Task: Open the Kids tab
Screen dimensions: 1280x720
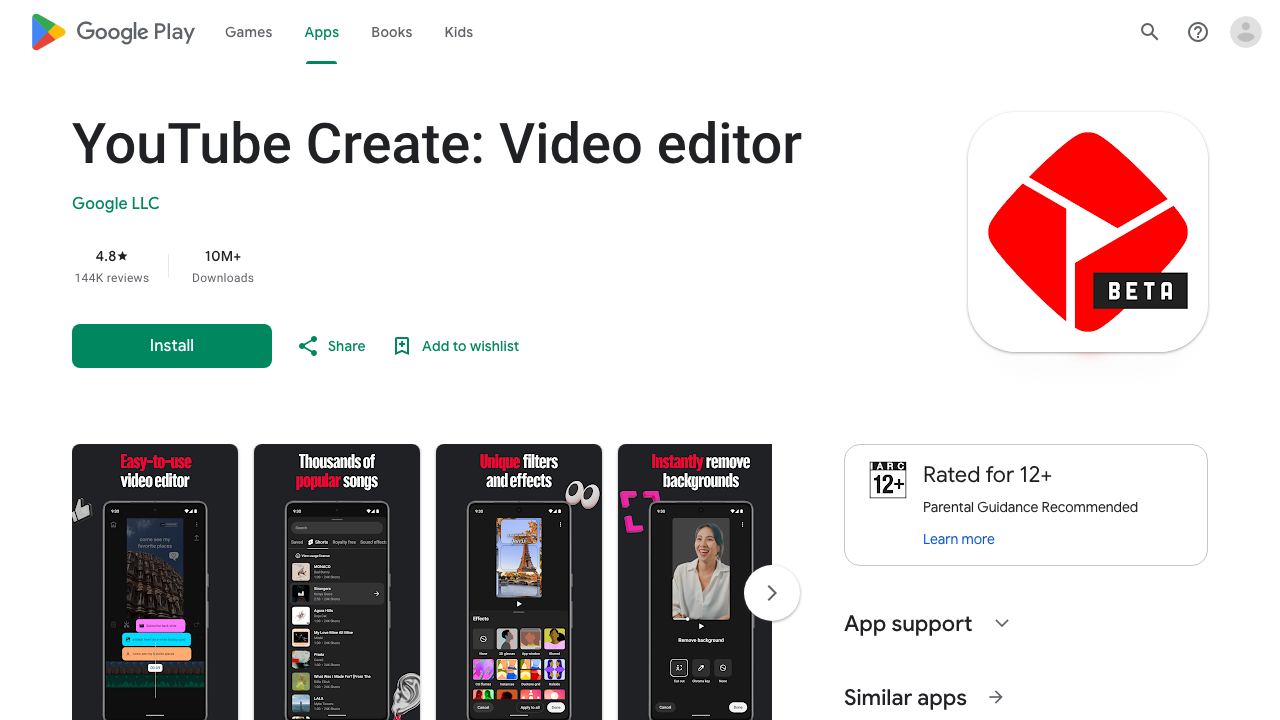Action: pos(459,32)
